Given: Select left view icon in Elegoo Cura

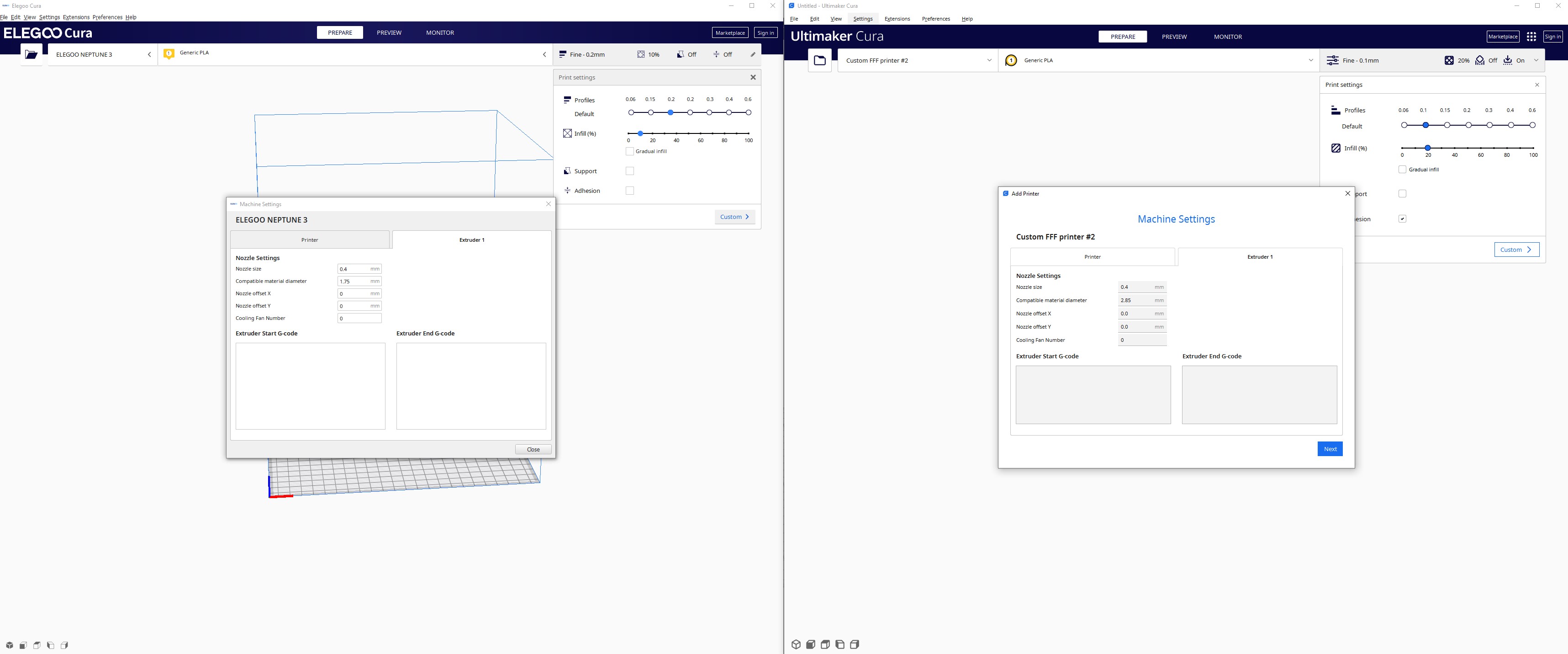Looking at the screenshot, I should (x=51, y=645).
